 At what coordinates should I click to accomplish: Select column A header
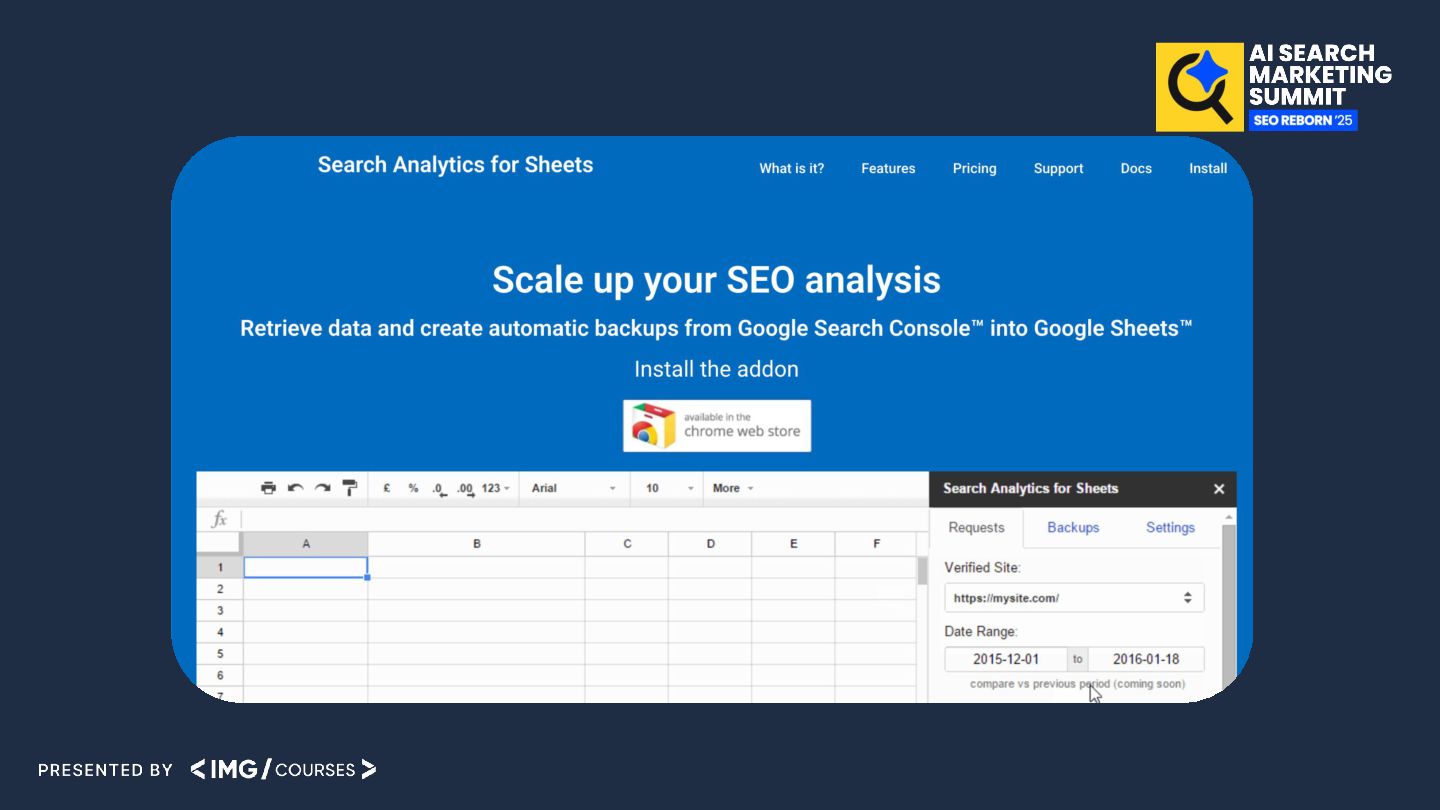(306, 544)
